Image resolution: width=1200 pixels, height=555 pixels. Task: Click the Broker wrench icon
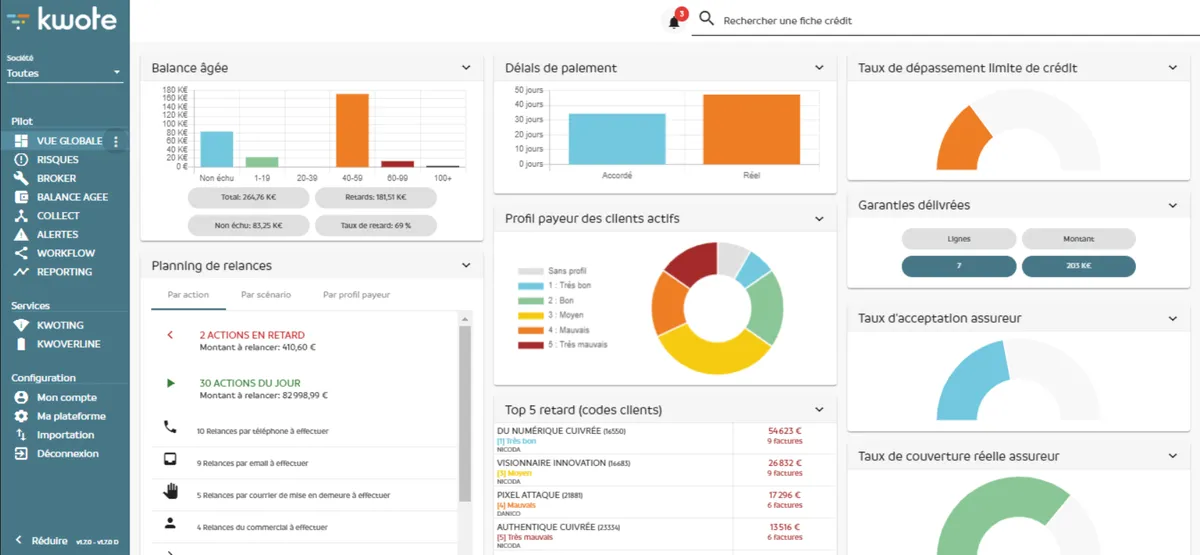pyautogui.click(x=20, y=178)
